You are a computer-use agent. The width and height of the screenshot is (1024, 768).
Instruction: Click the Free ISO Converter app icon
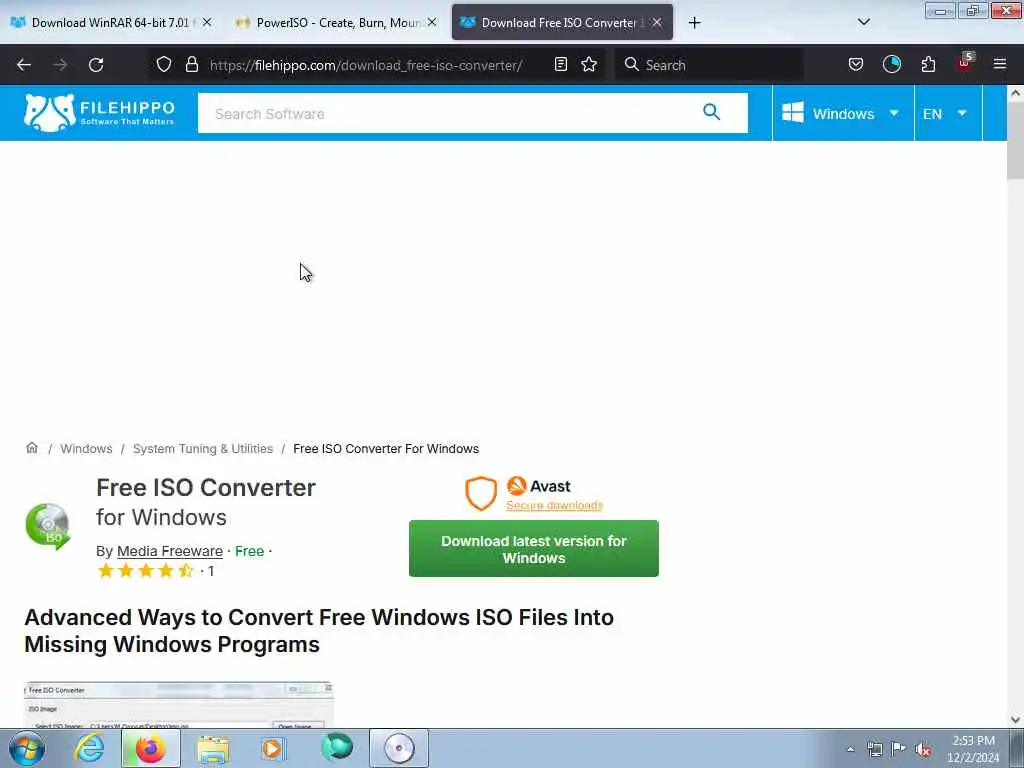[48, 526]
